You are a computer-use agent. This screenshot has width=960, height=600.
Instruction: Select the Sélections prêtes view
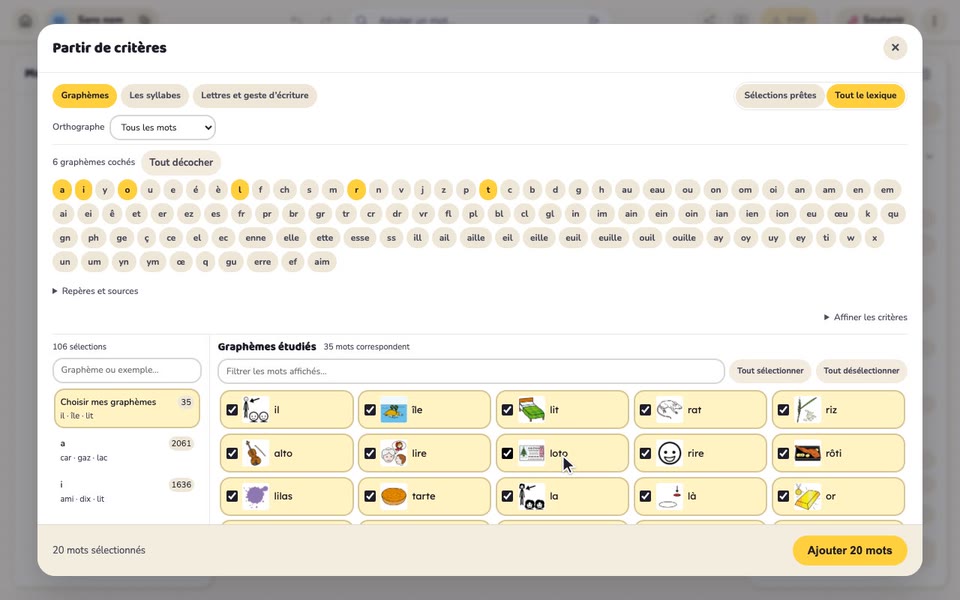(780, 96)
